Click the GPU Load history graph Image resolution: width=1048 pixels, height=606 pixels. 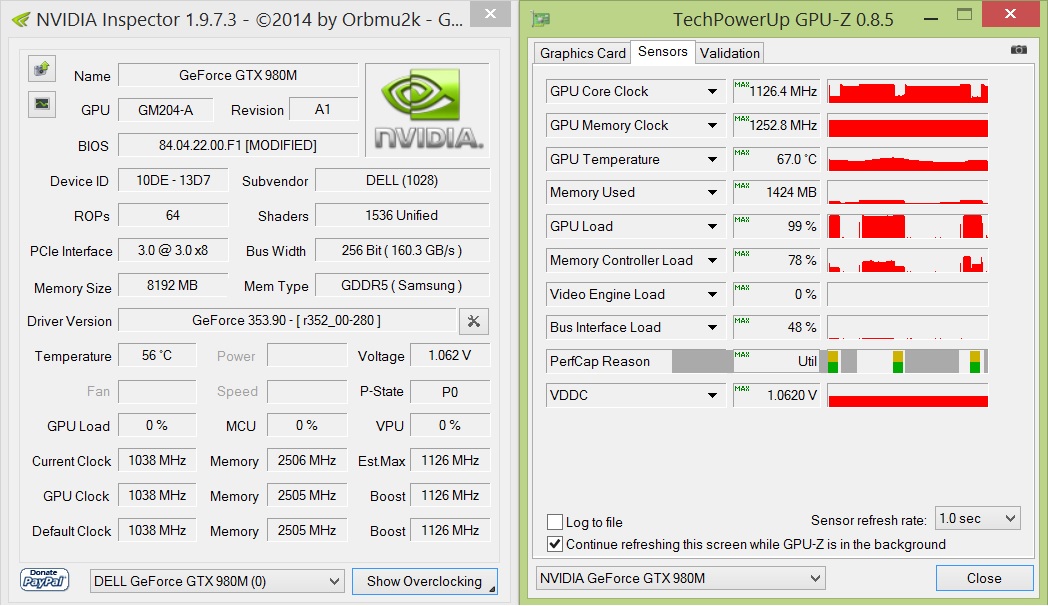click(x=908, y=226)
